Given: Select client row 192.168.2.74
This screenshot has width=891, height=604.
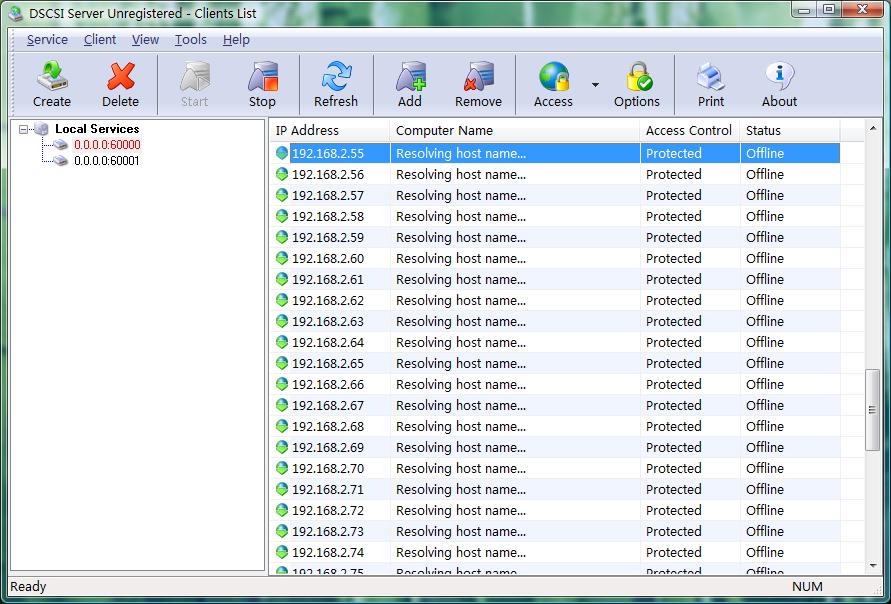Looking at the screenshot, I should tap(555, 552).
